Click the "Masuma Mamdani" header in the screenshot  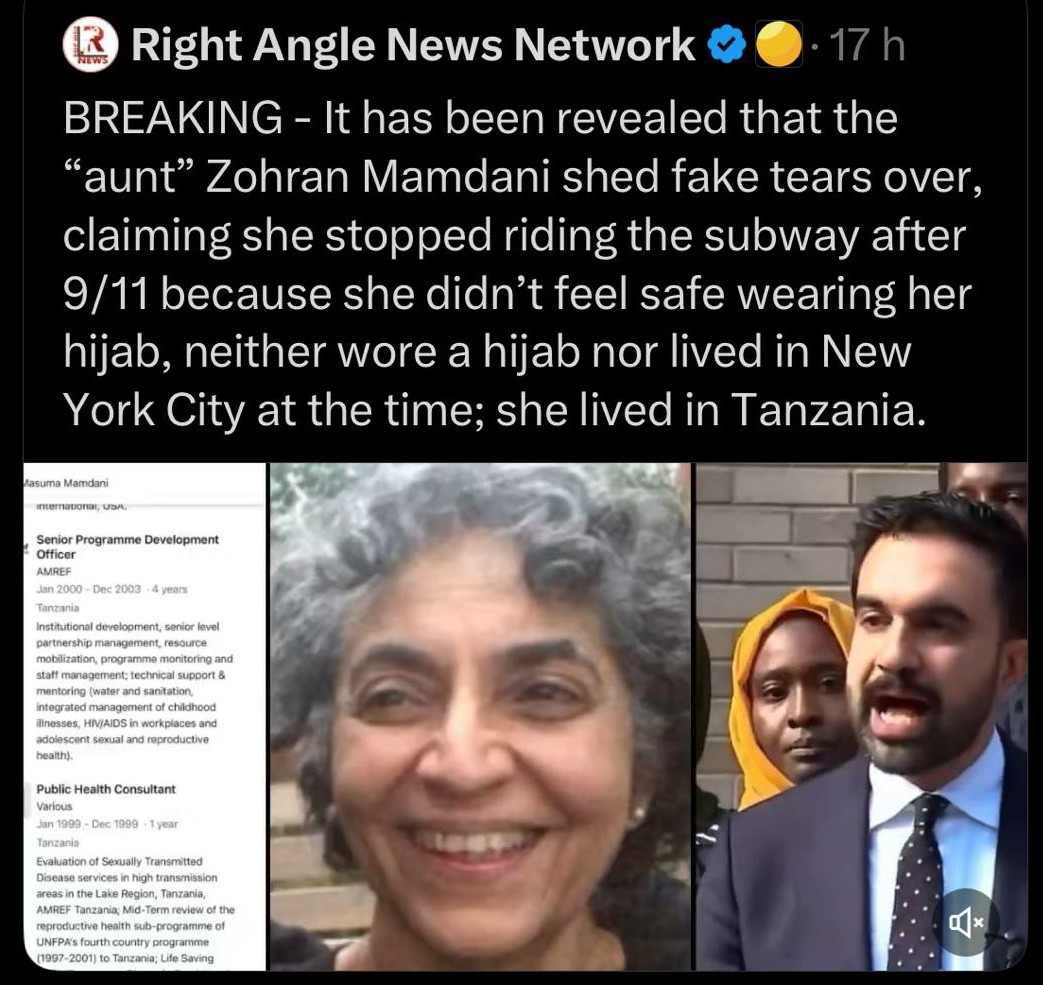tap(66, 483)
